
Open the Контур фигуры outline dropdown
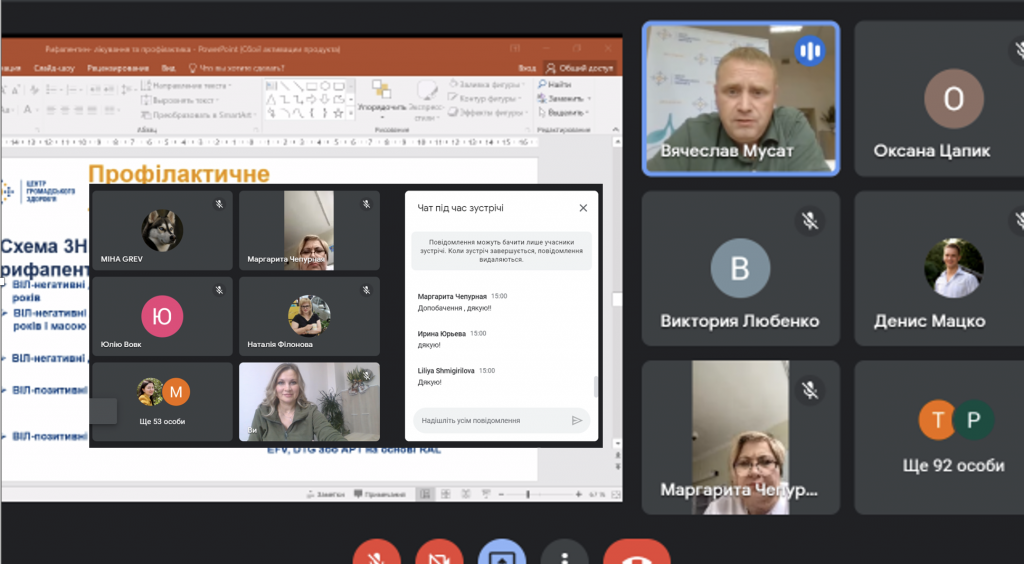(x=486, y=99)
